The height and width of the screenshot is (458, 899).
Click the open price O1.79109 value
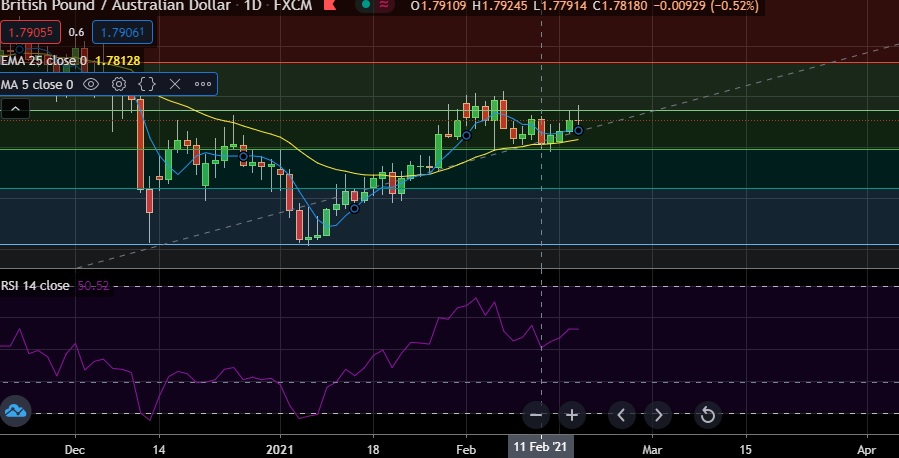click(439, 6)
